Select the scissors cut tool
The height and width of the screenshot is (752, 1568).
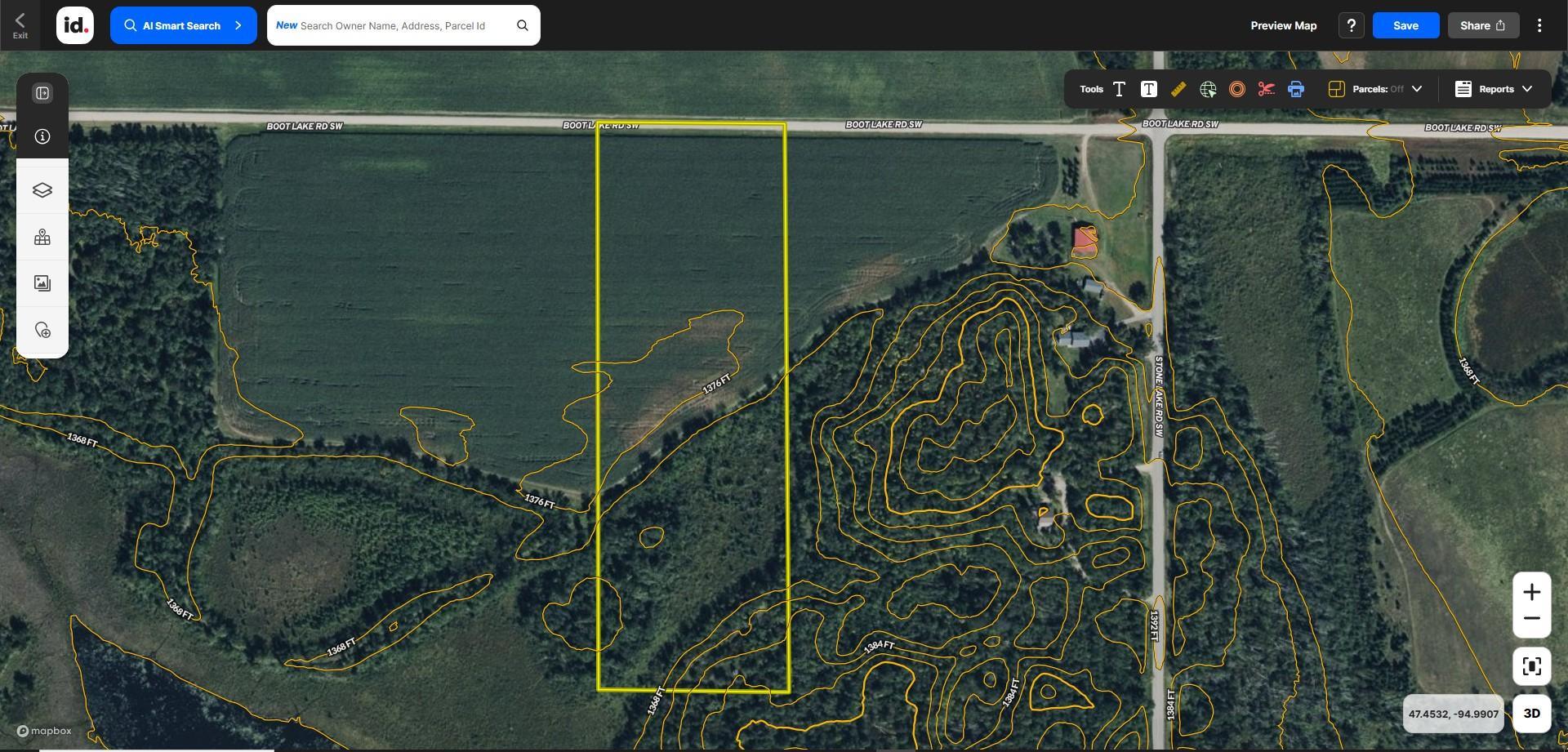(1267, 89)
